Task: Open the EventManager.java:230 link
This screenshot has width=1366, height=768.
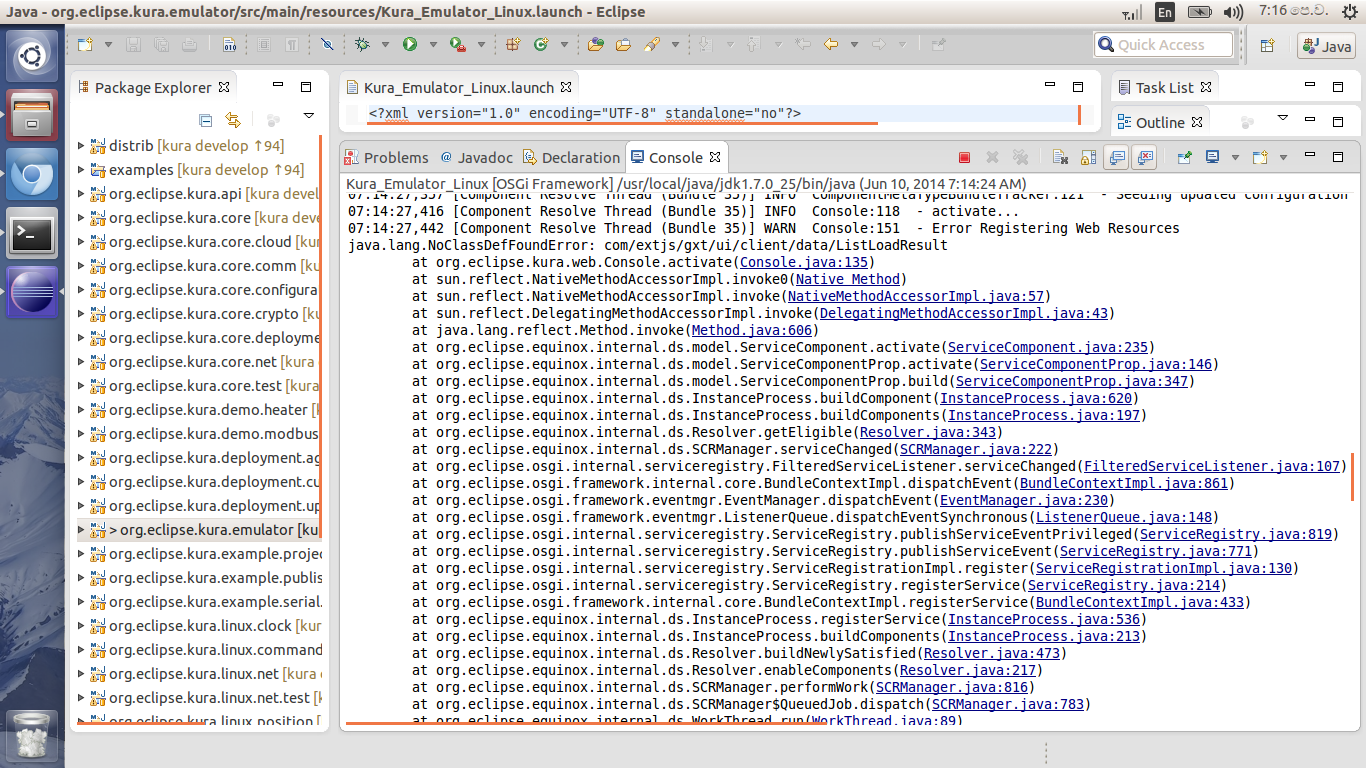Action: [x=1024, y=500]
